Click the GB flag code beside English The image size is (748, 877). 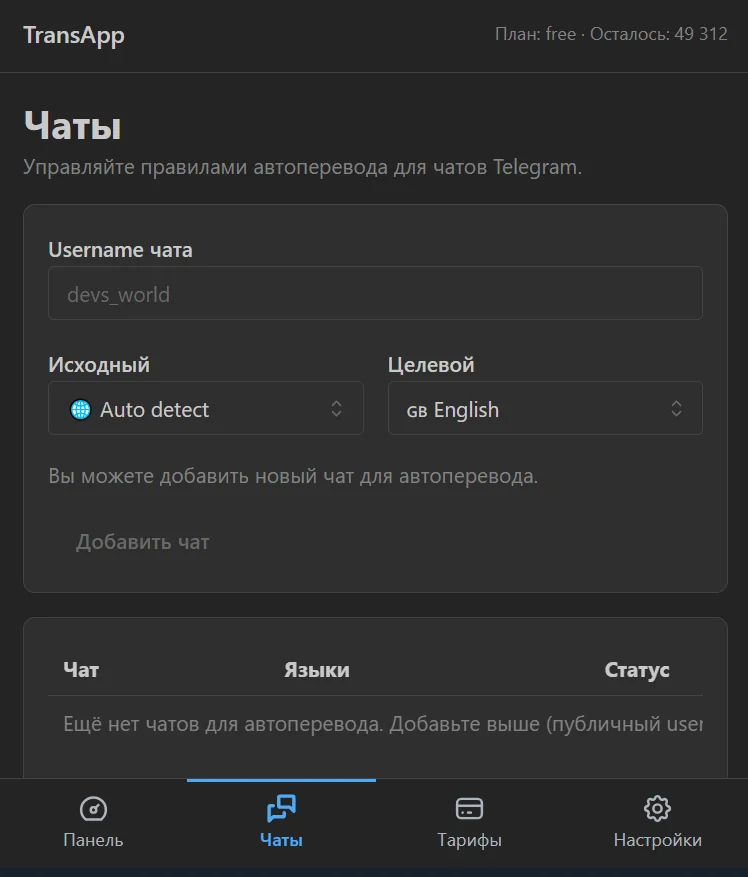(x=417, y=411)
